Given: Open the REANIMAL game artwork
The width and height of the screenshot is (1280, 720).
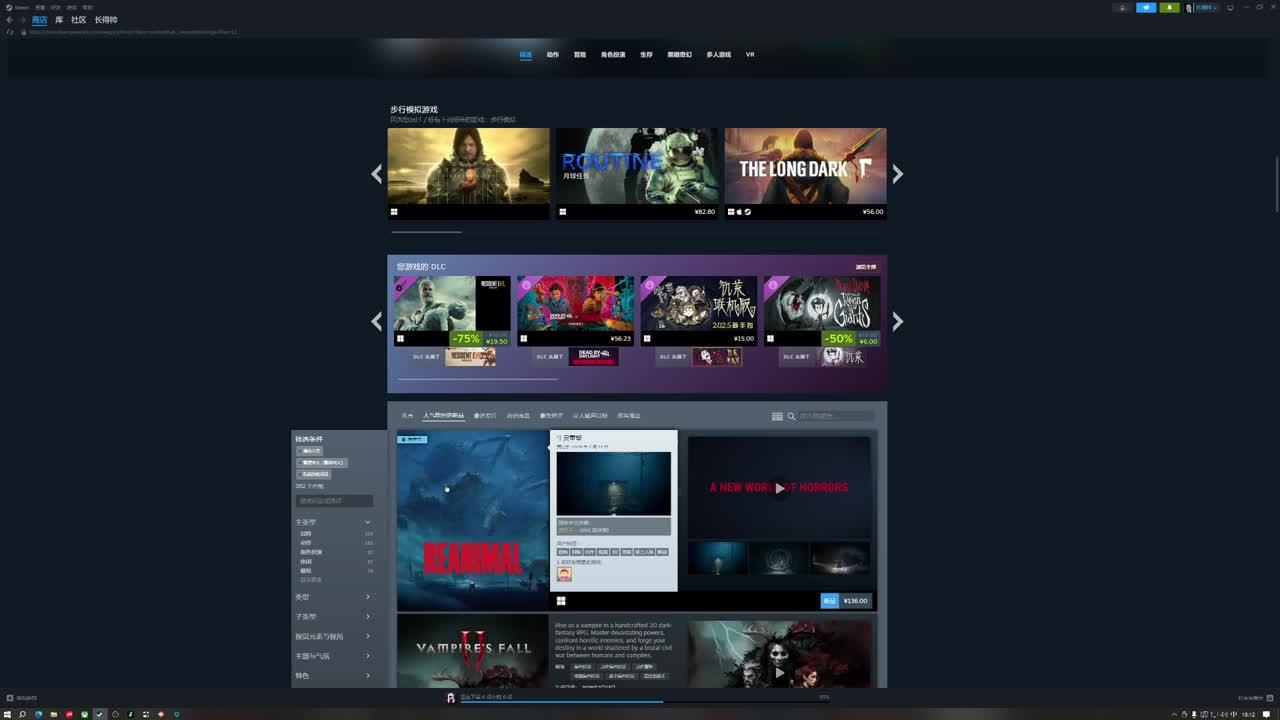Looking at the screenshot, I should tap(473, 520).
